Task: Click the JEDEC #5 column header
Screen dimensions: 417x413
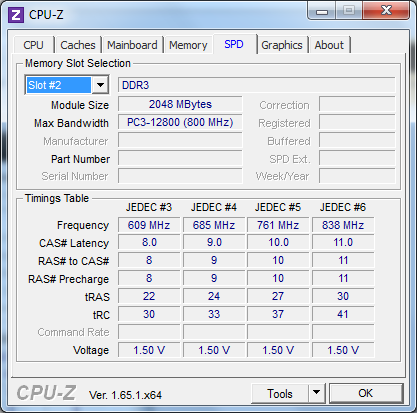Action: click(x=278, y=207)
